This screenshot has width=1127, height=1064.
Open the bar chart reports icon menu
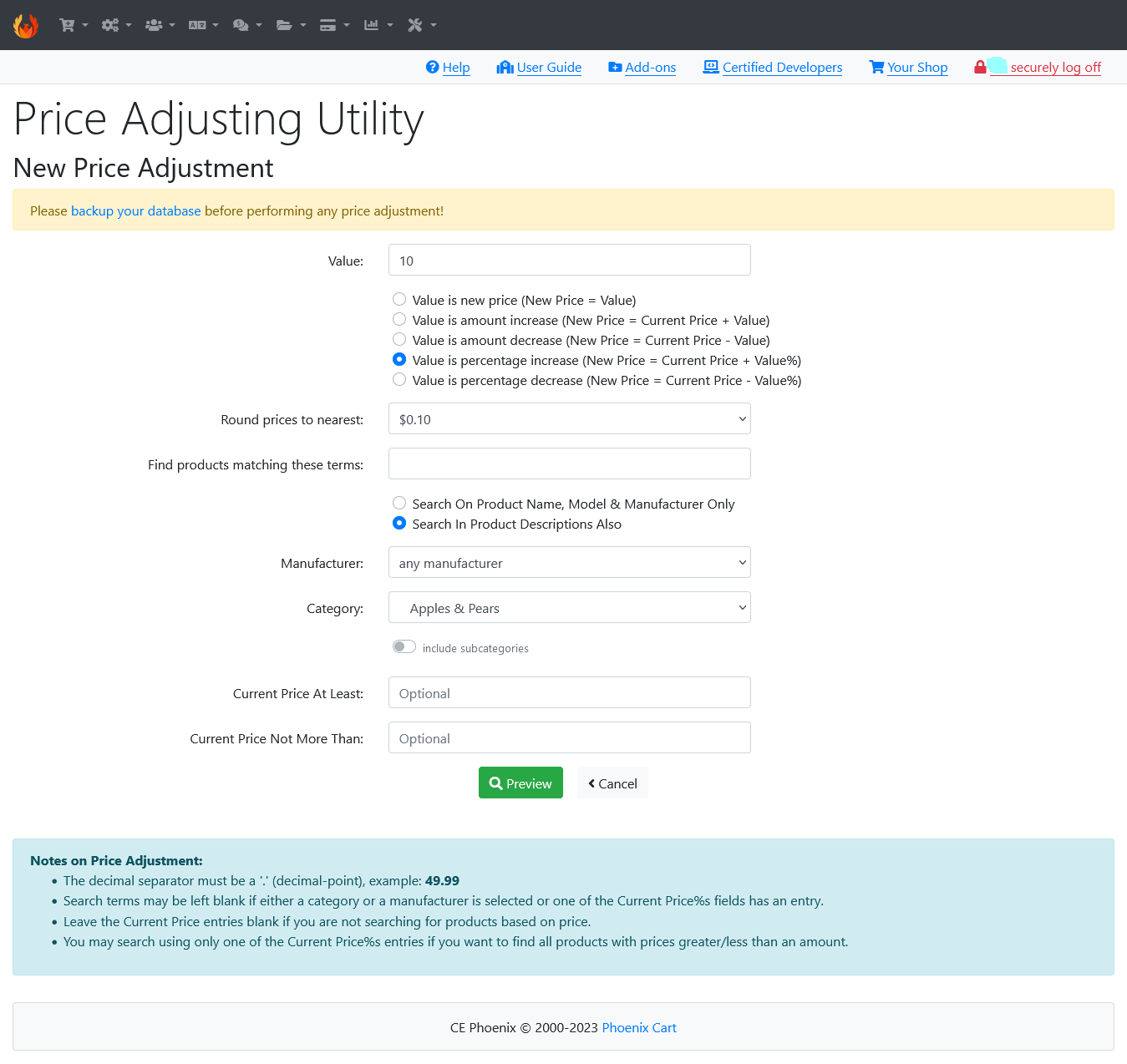378,25
